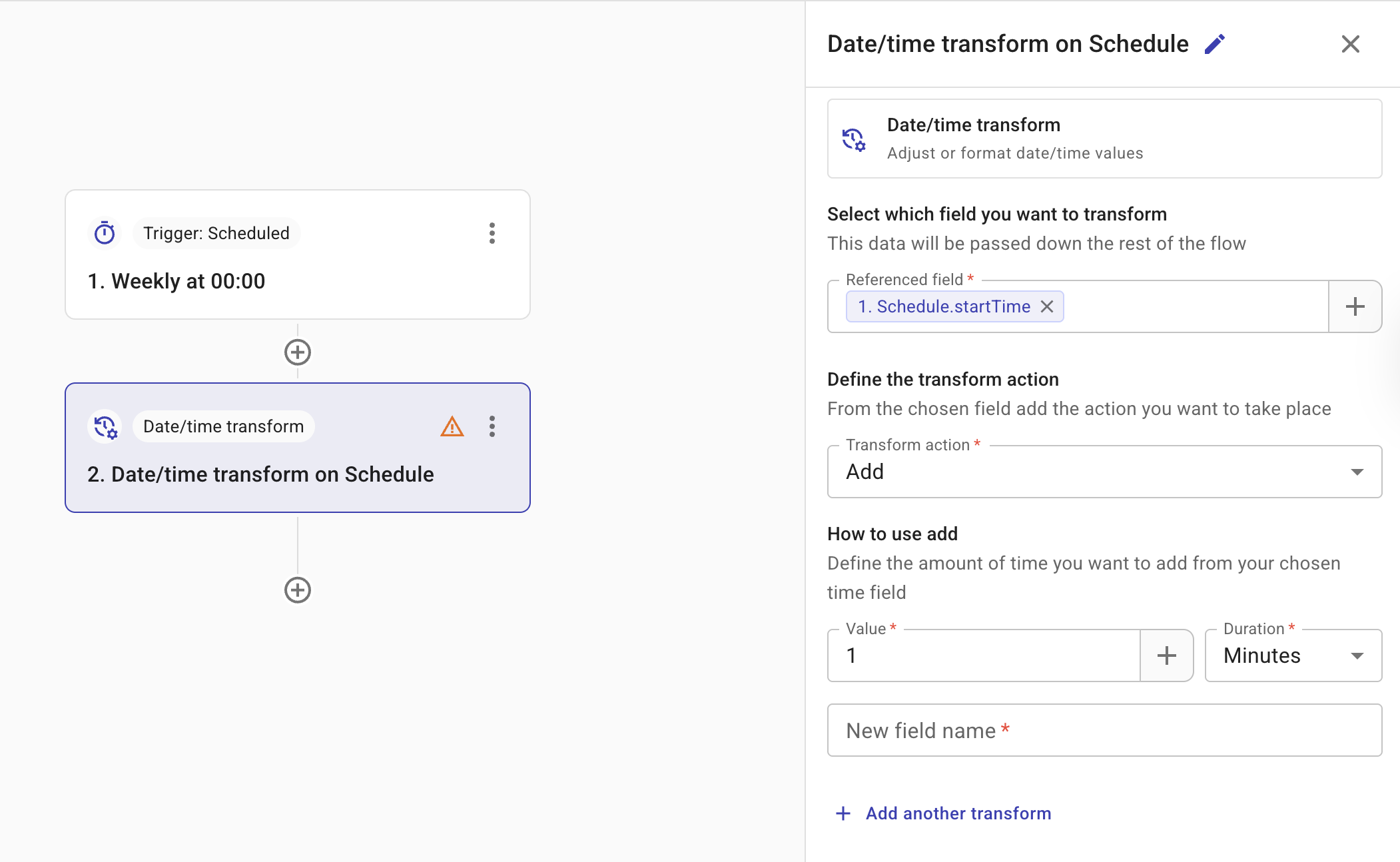Remove the Schedule.startTime field chip

click(1047, 306)
